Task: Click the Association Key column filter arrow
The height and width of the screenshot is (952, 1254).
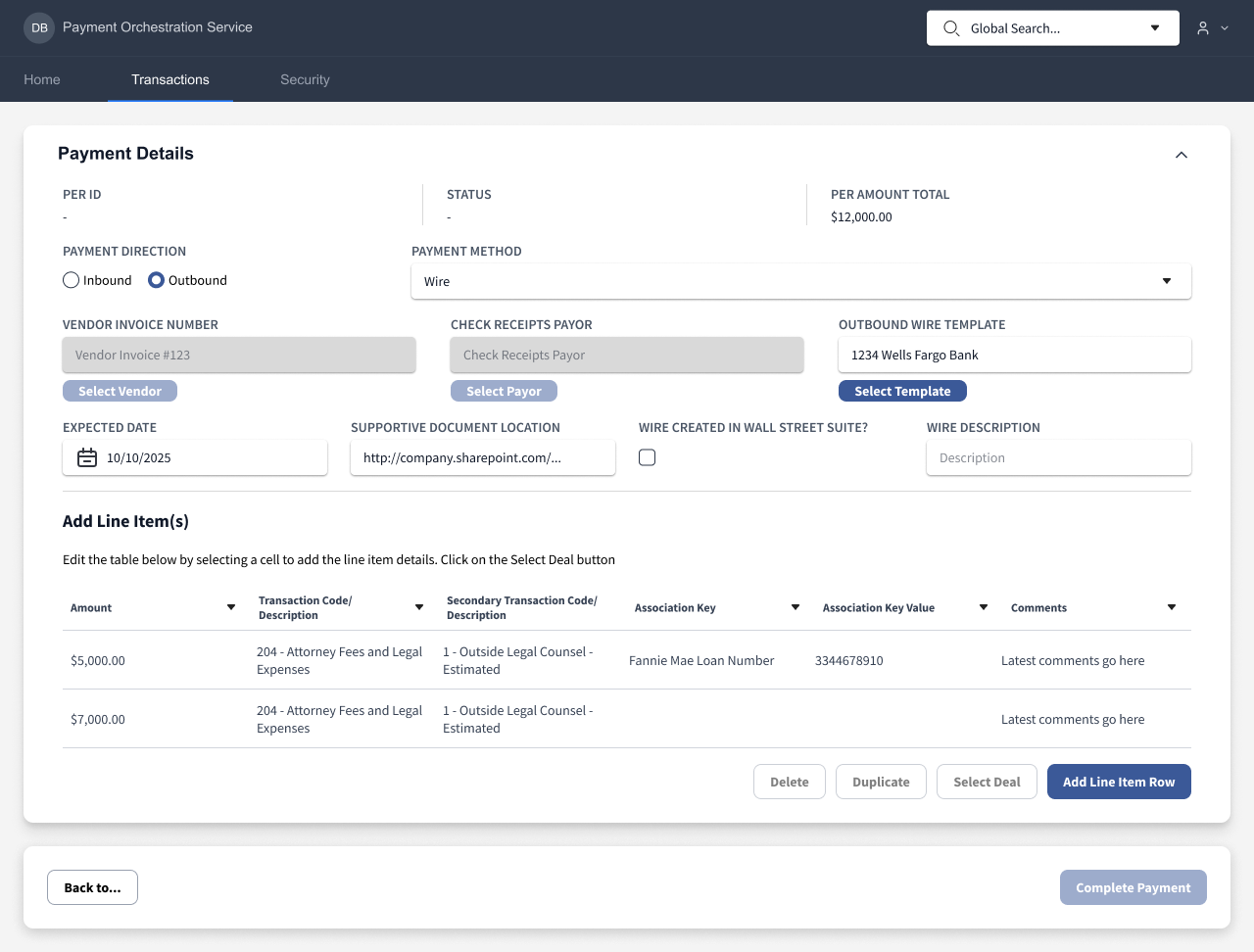Action: point(796,607)
